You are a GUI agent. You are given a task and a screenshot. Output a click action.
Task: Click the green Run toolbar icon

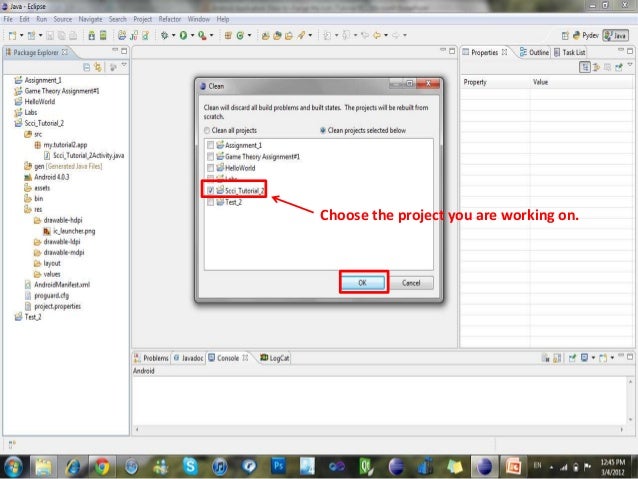(x=184, y=36)
